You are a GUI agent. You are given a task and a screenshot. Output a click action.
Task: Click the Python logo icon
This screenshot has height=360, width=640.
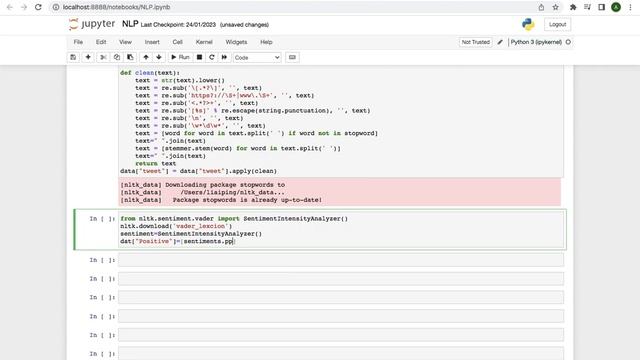[x=528, y=24]
